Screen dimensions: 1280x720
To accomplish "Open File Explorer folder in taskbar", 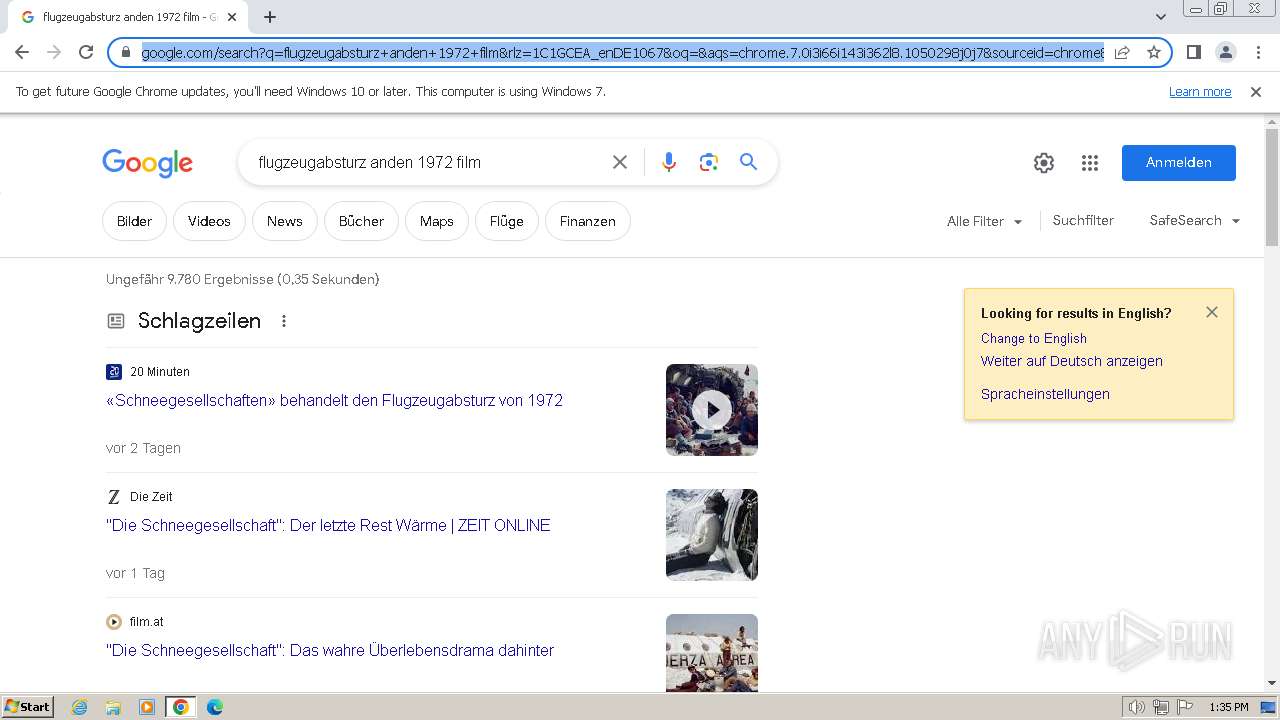I will tap(113, 707).
